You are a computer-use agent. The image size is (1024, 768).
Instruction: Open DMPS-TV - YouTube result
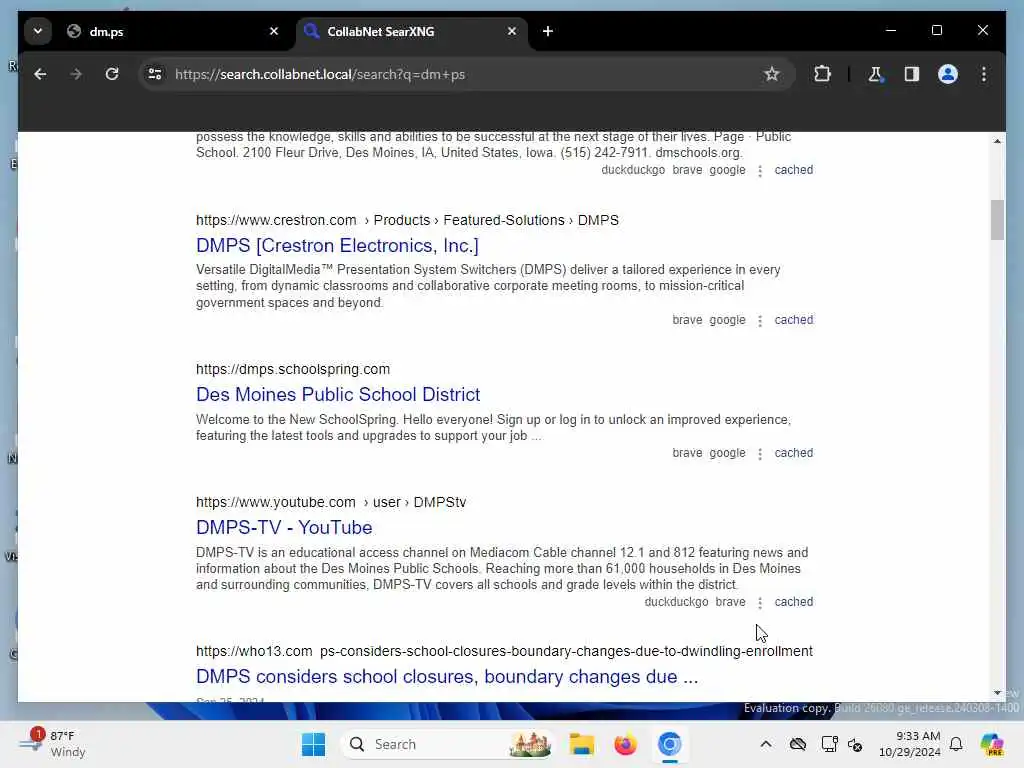284,528
